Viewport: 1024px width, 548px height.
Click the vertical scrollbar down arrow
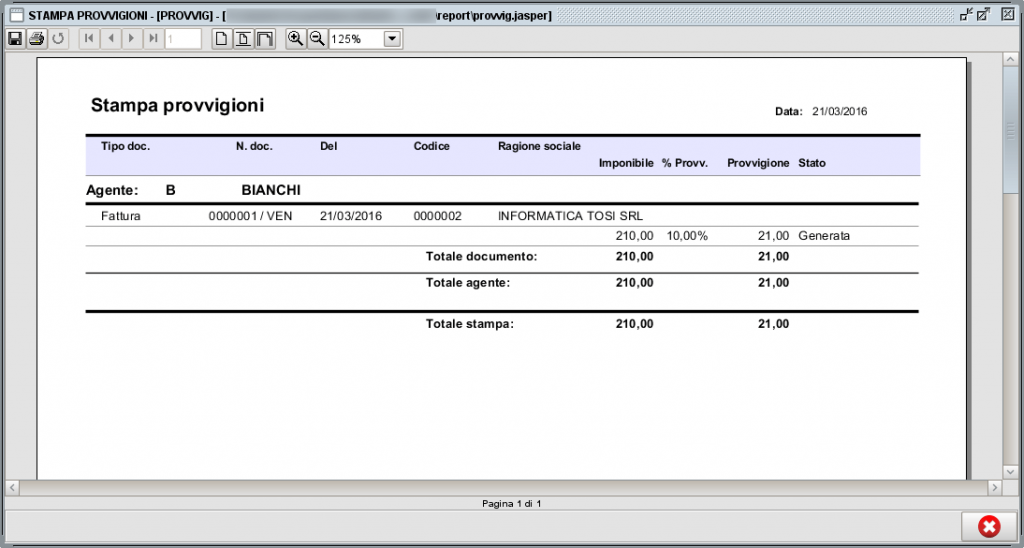[1011, 470]
